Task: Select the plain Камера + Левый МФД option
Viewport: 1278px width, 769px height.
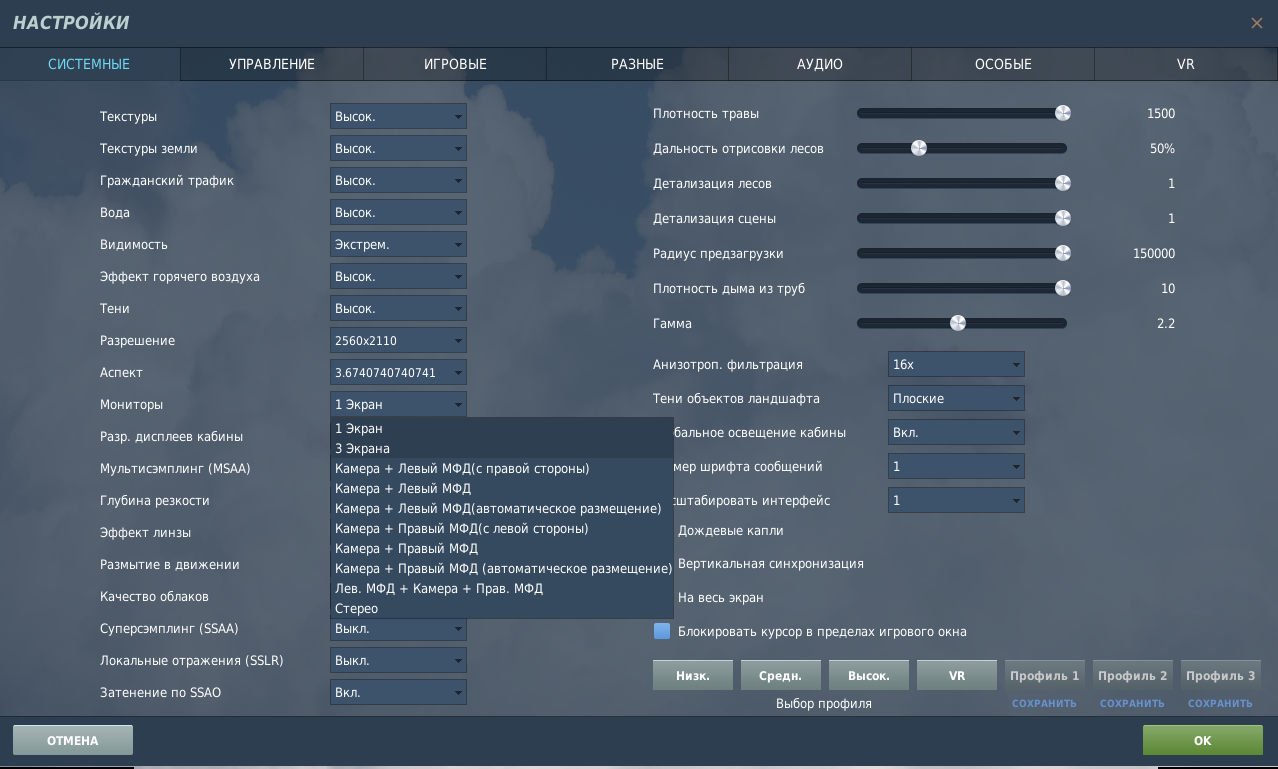Action: (502, 488)
